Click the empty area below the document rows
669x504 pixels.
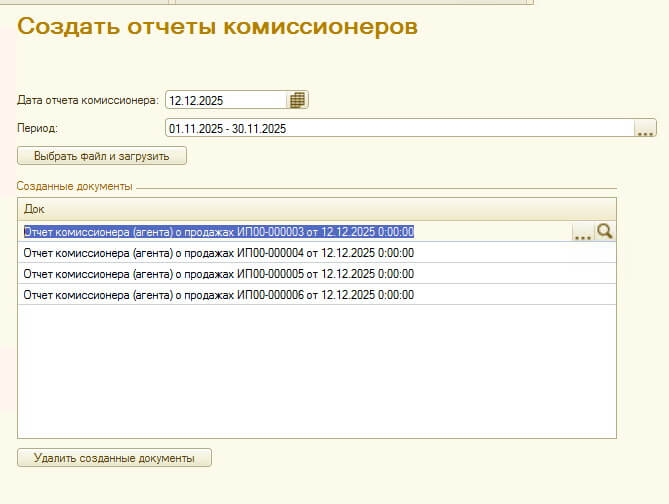[x=316, y=370]
